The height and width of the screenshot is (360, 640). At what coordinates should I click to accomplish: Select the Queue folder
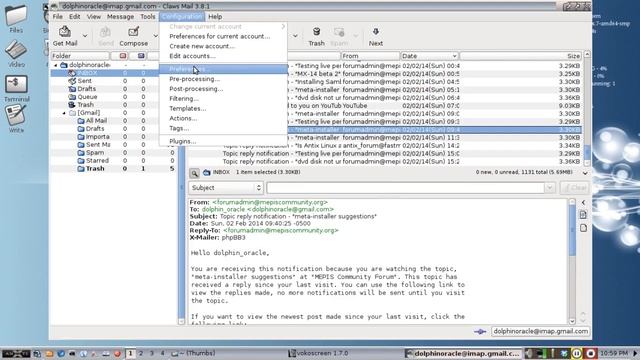click(x=87, y=97)
